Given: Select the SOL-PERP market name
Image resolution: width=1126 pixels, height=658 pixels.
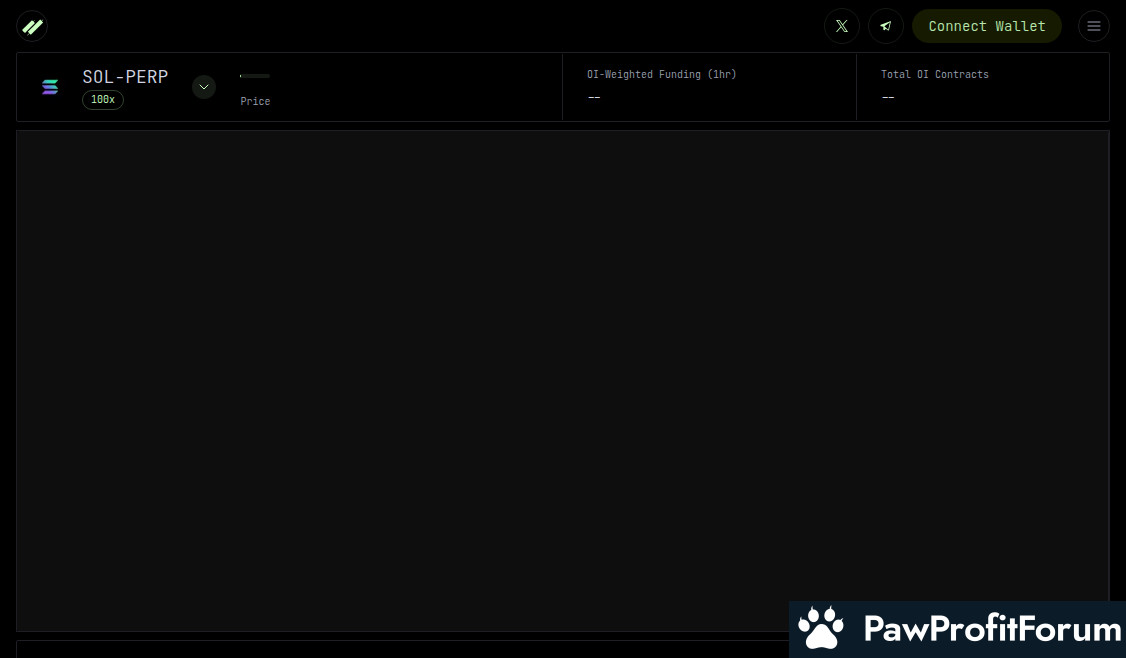Looking at the screenshot, I should (125, 77).
